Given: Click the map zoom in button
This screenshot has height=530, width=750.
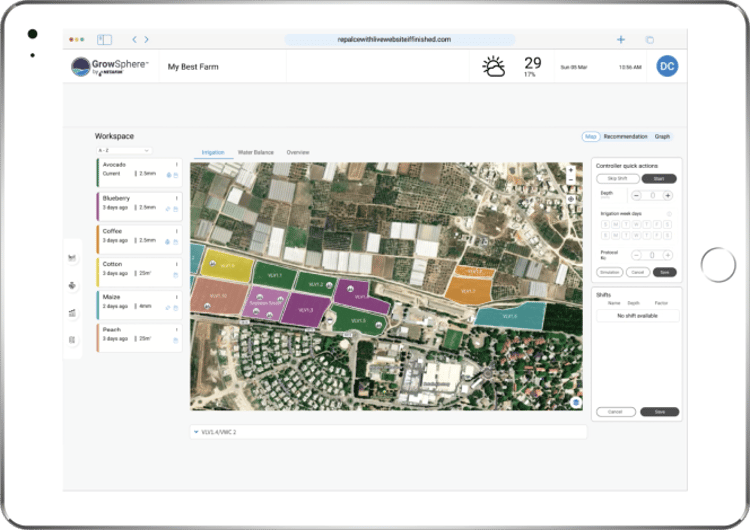Looking at the screenshot, I should tap(571, 170).
